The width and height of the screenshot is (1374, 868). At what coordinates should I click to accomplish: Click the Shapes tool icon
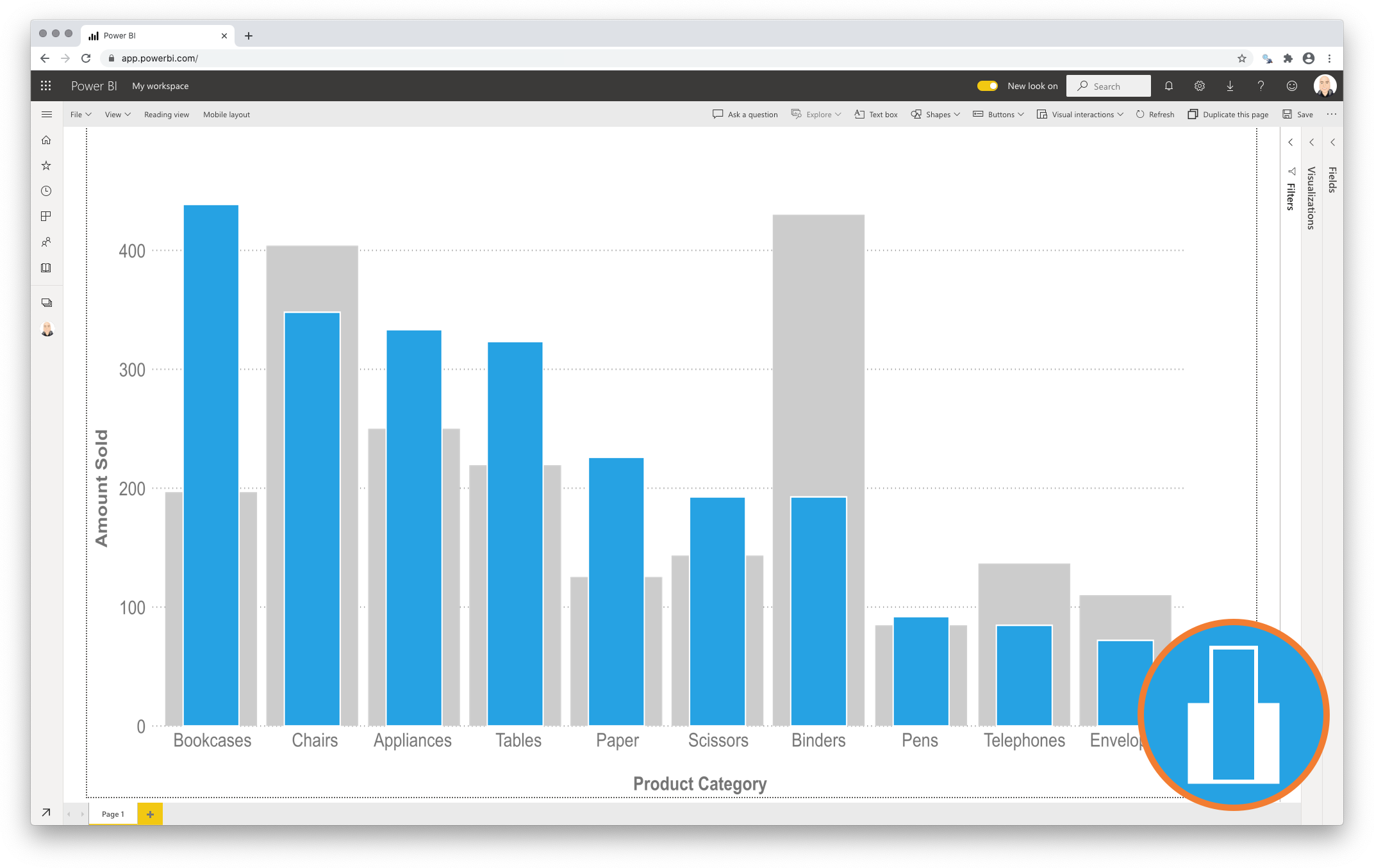click(915, 115)
